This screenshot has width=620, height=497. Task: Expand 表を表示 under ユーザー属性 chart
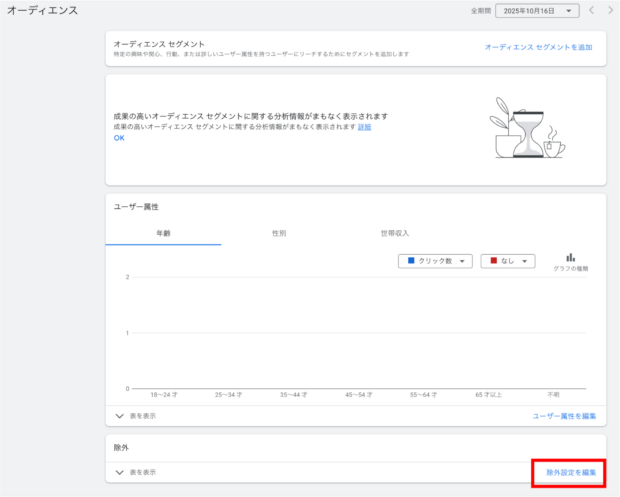click(x=136, y=416)
